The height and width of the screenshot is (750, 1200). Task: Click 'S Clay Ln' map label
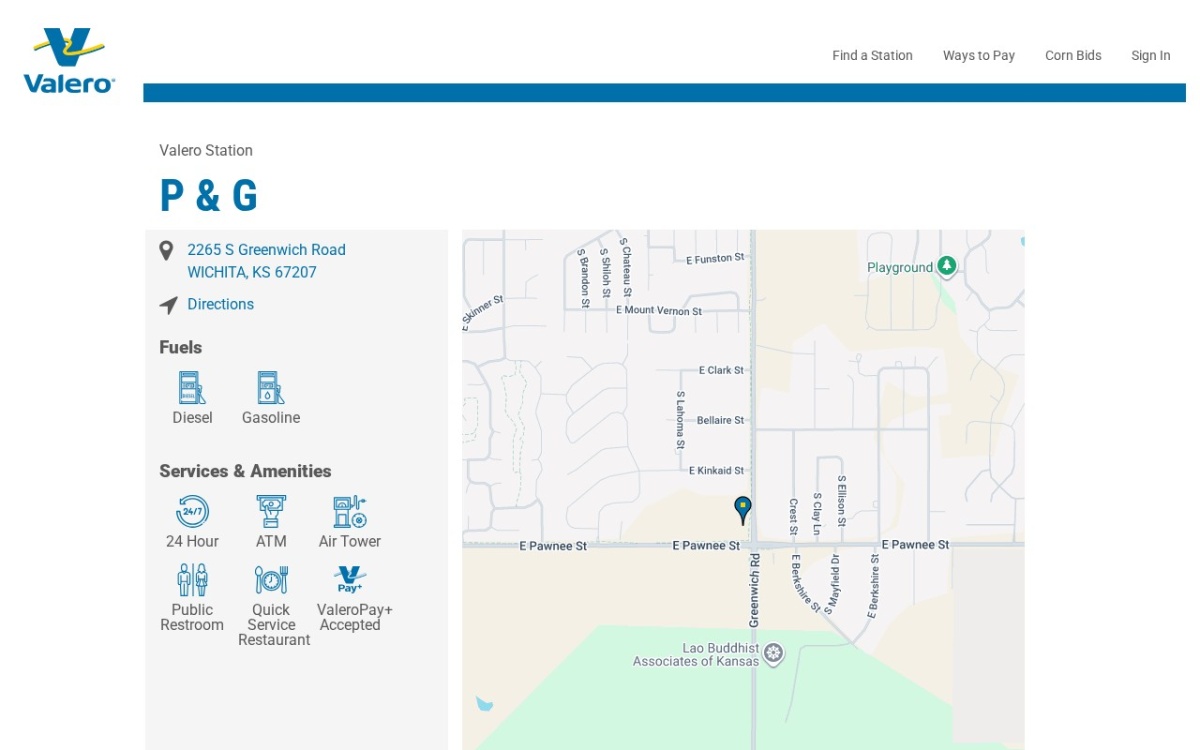coord(817,514)
